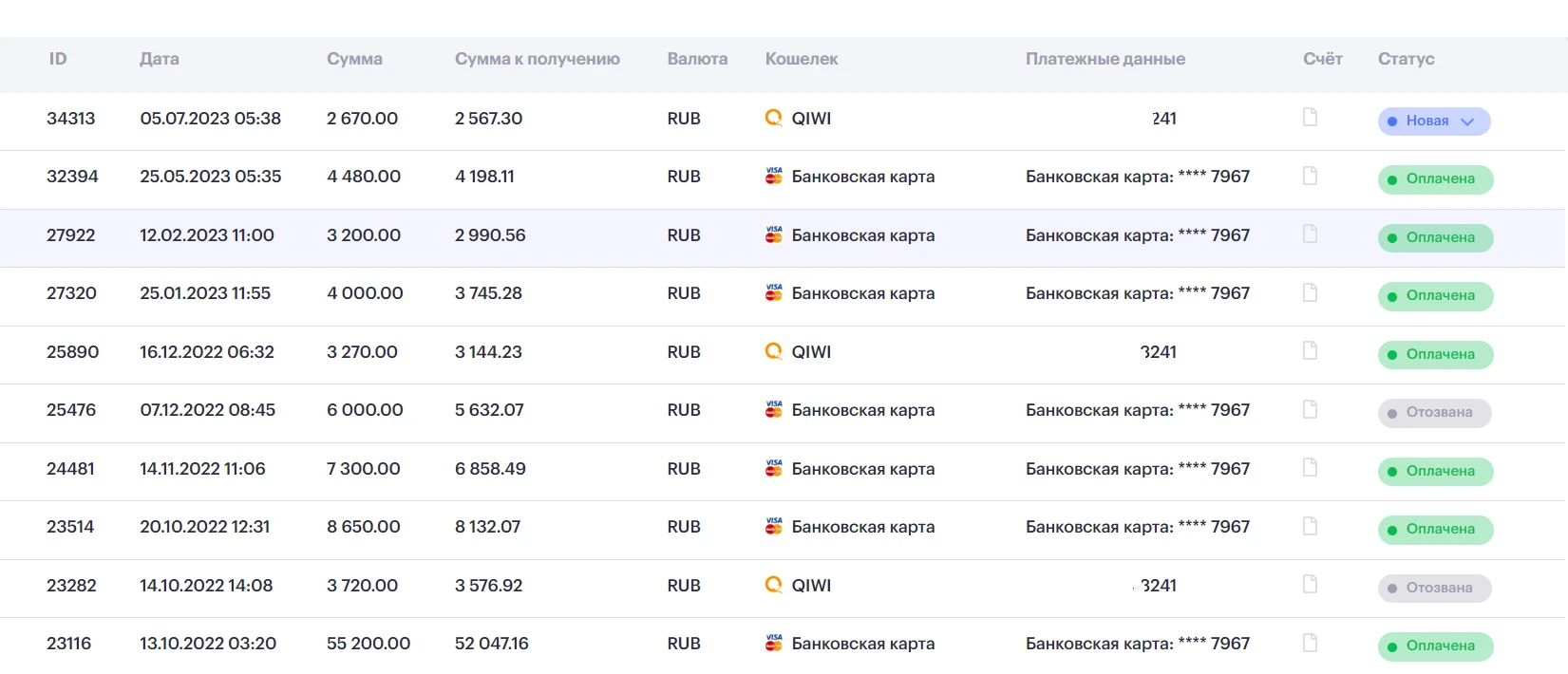Click QIWI wallet icon in row 34313
The width and height of the screenshot is (1568, 674).
coord(774,118)
